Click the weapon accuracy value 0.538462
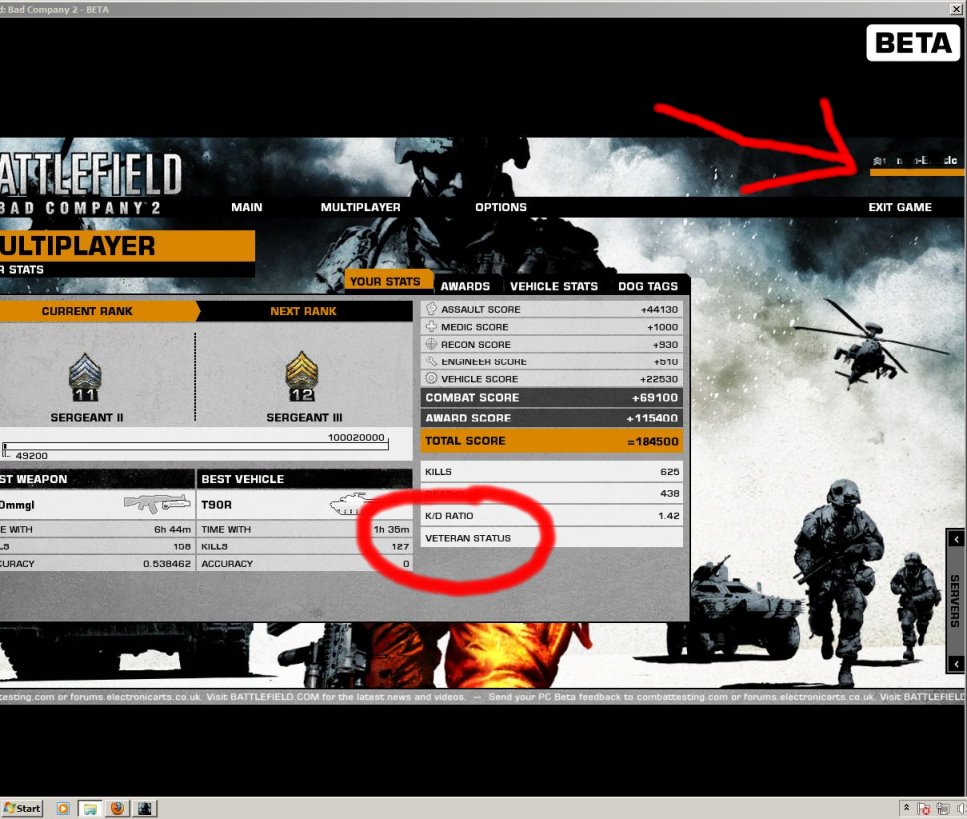Viewport: 967px width, 819px height. [167, 564]
